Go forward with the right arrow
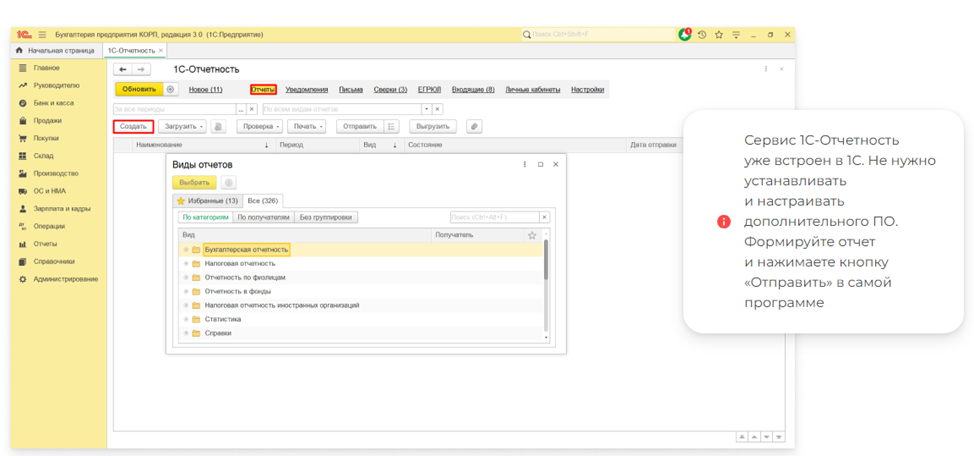This screenshot has height=456, width=974. [x=141, y=70]
